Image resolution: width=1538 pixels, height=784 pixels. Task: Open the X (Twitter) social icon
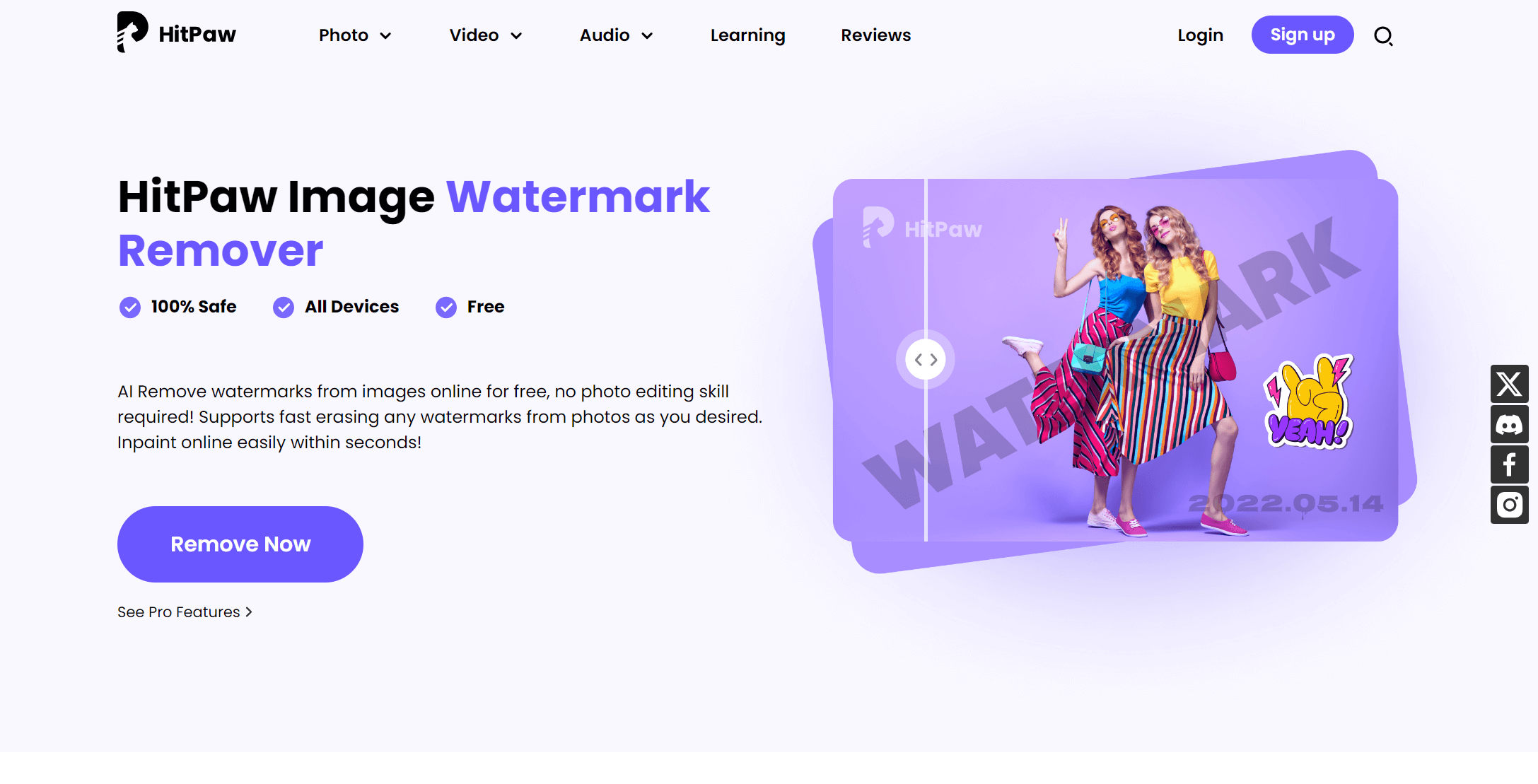pos(1509,384)
